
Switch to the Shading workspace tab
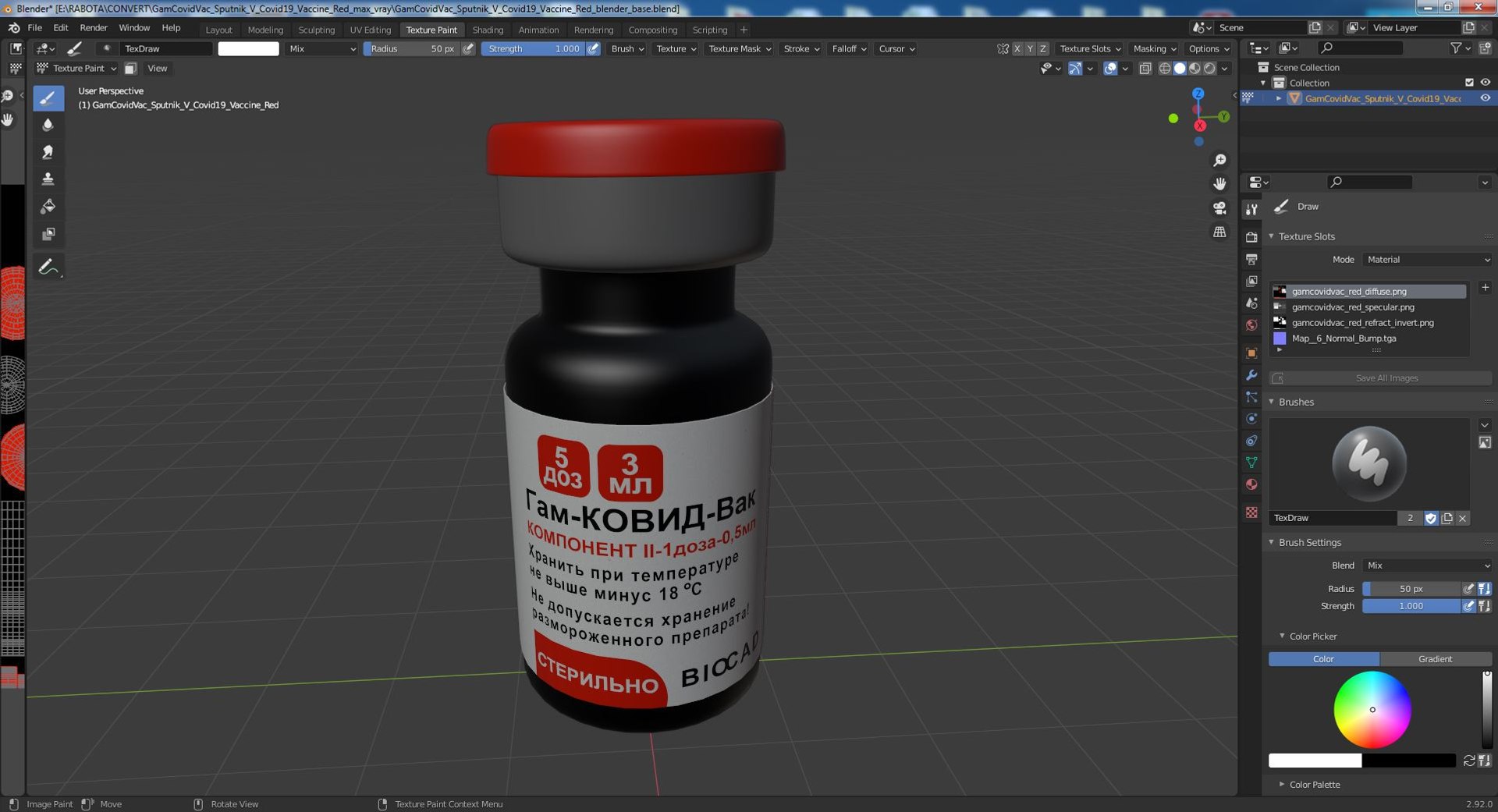(488, 30)
